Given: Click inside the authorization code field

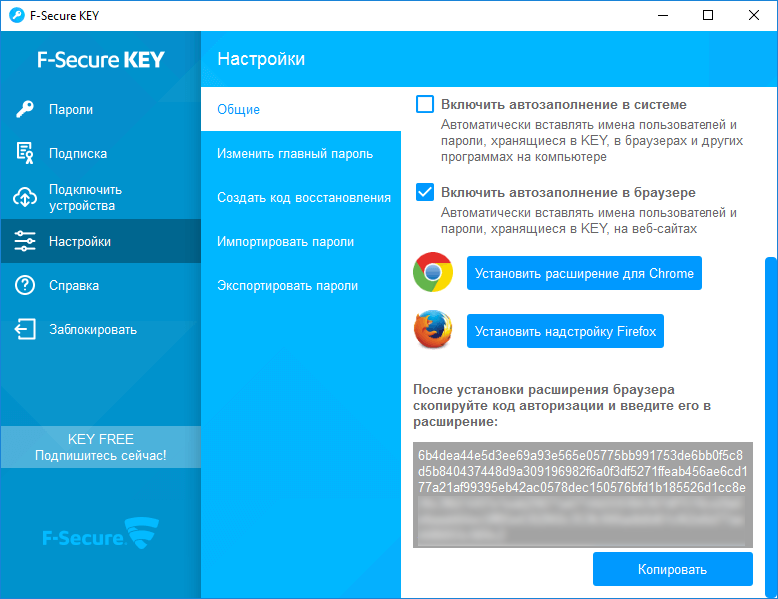Looking at the screenshot, I should coord(583,495).
